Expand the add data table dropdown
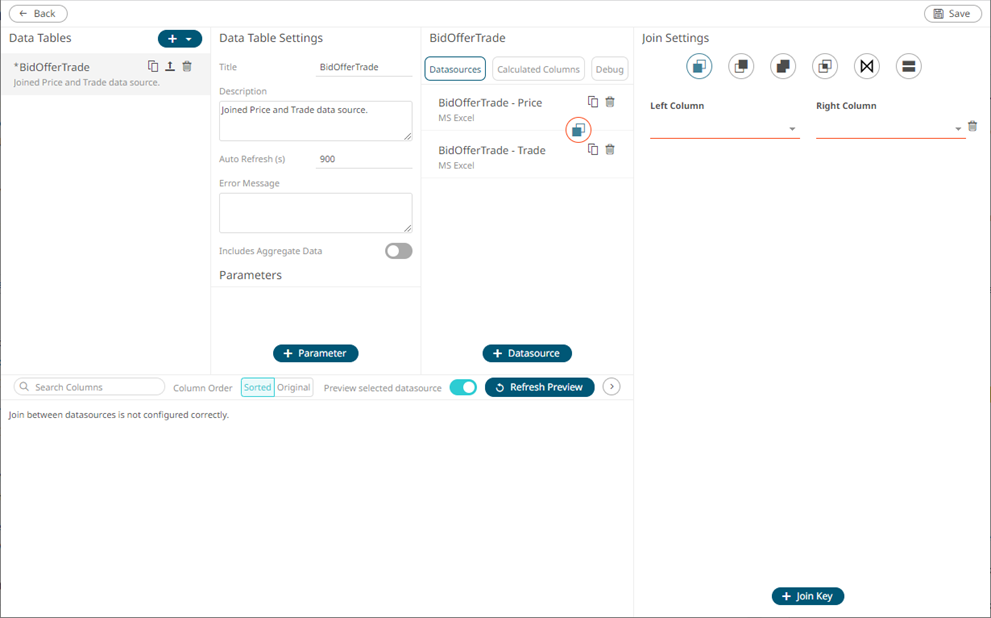The width and height of the screenshot is (991, 618). tap(188, 39)
